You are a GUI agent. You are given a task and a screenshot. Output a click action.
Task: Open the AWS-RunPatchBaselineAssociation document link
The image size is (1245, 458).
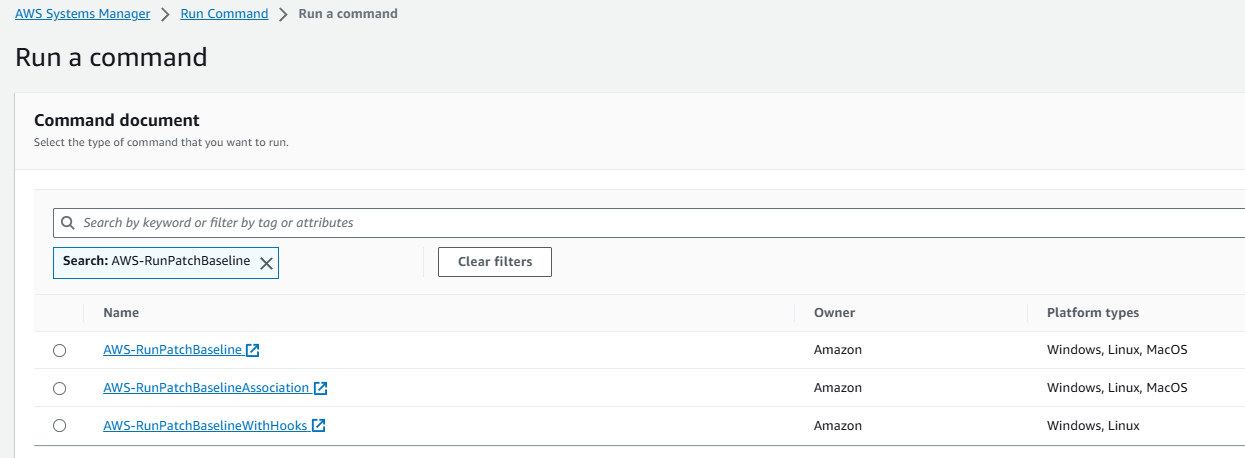[x=206, y=388]
